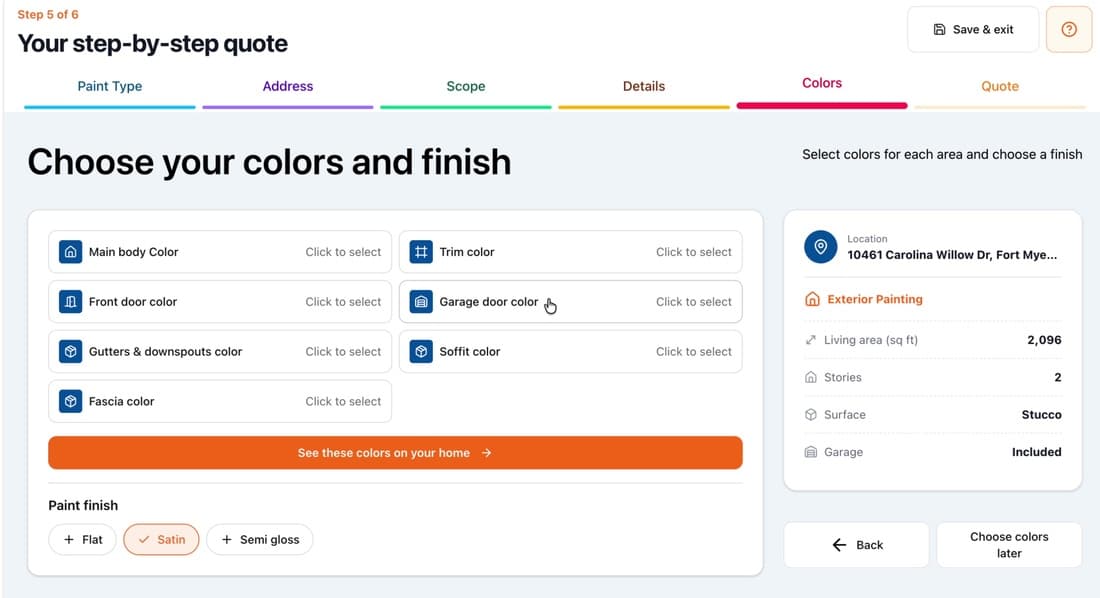Viewport: 1100px width, 598px height.
Task: Click the Trim color grid icon
Action: (421, 252)
